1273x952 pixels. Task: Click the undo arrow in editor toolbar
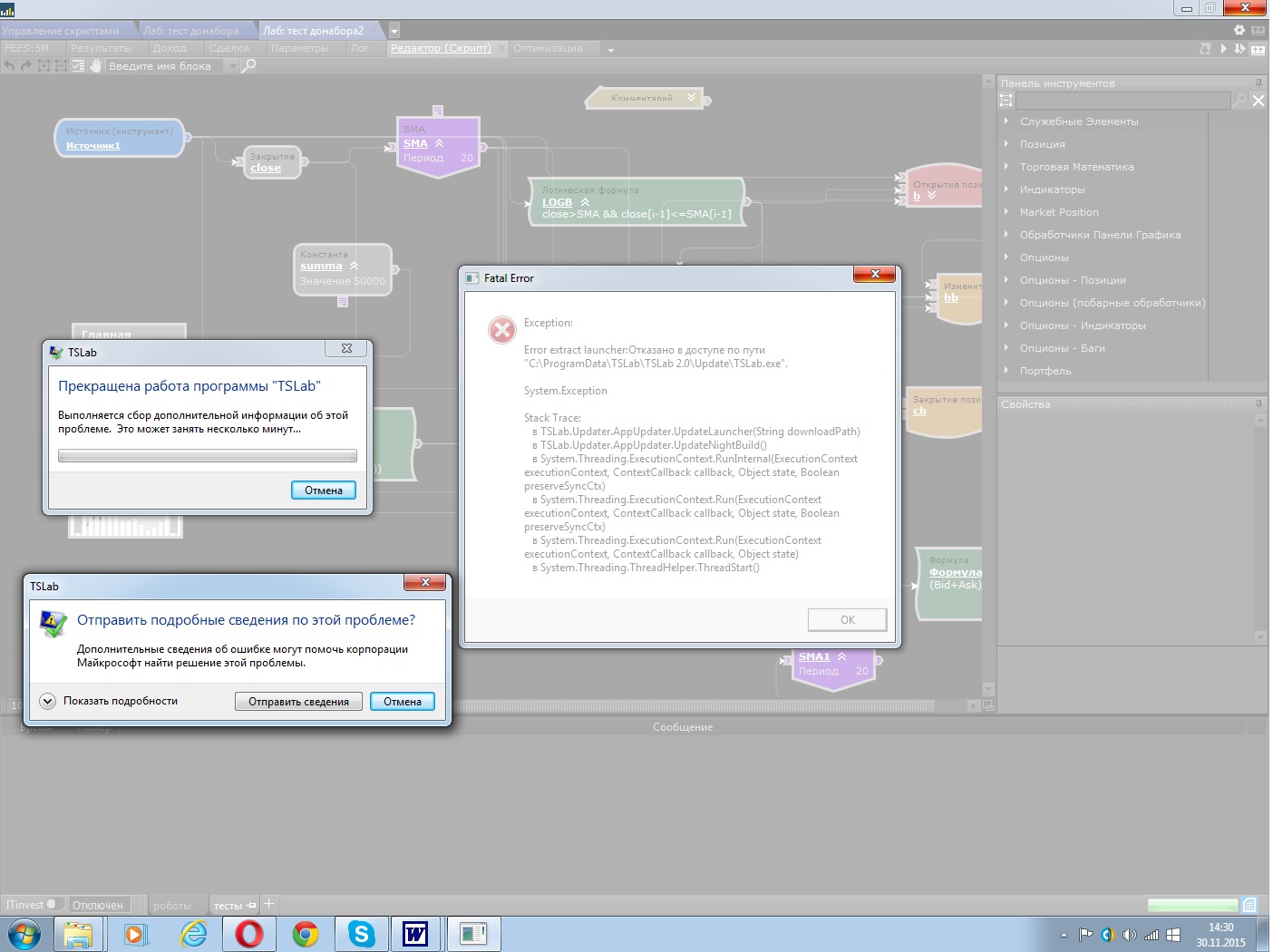pos(9,65)
